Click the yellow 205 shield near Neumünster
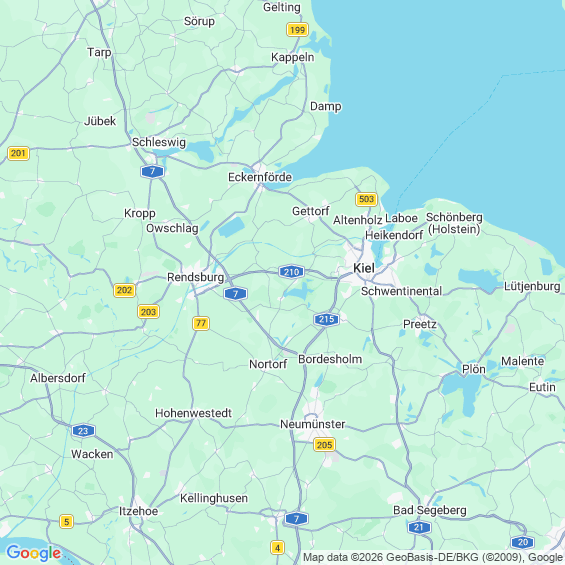This screenshot has height=565, width=565. [x=324, y=445]
